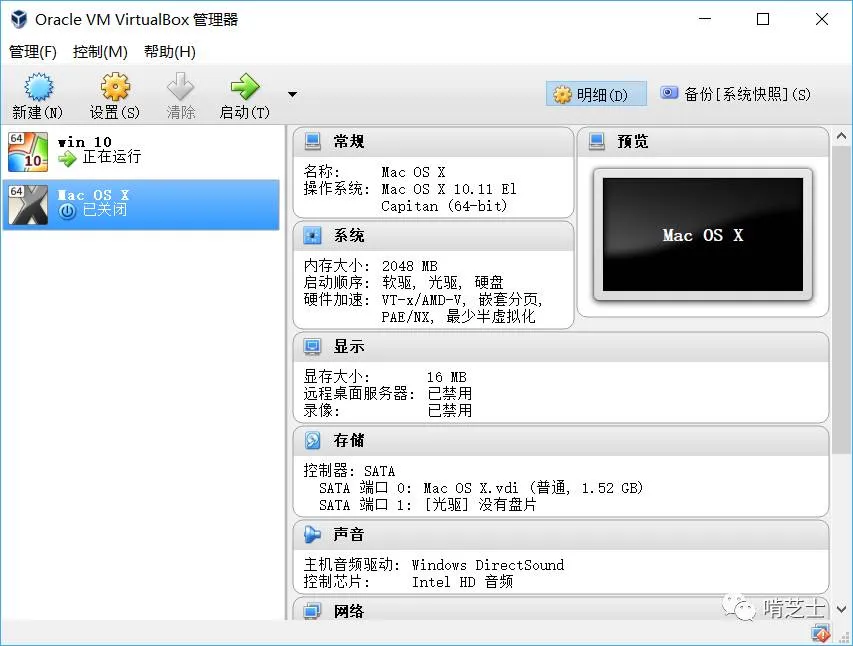This screenshot has width=853, height=646.
Task: Click VirtualBox title bar cube icon
Action: coord(19,19)
